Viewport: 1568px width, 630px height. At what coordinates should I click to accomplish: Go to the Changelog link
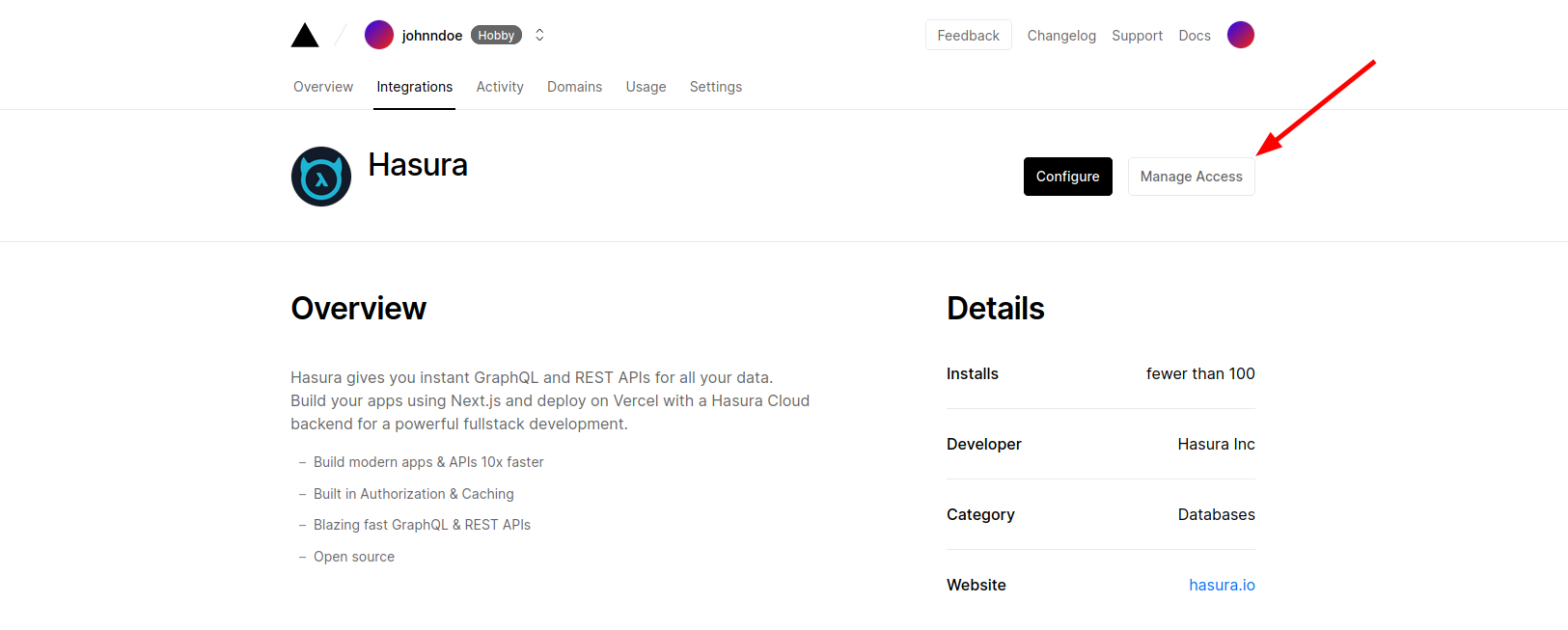pos(1061,36)
